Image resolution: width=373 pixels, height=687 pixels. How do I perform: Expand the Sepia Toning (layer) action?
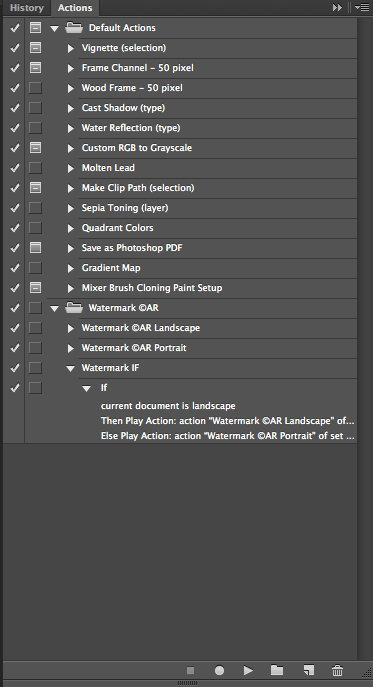point(71,209)
